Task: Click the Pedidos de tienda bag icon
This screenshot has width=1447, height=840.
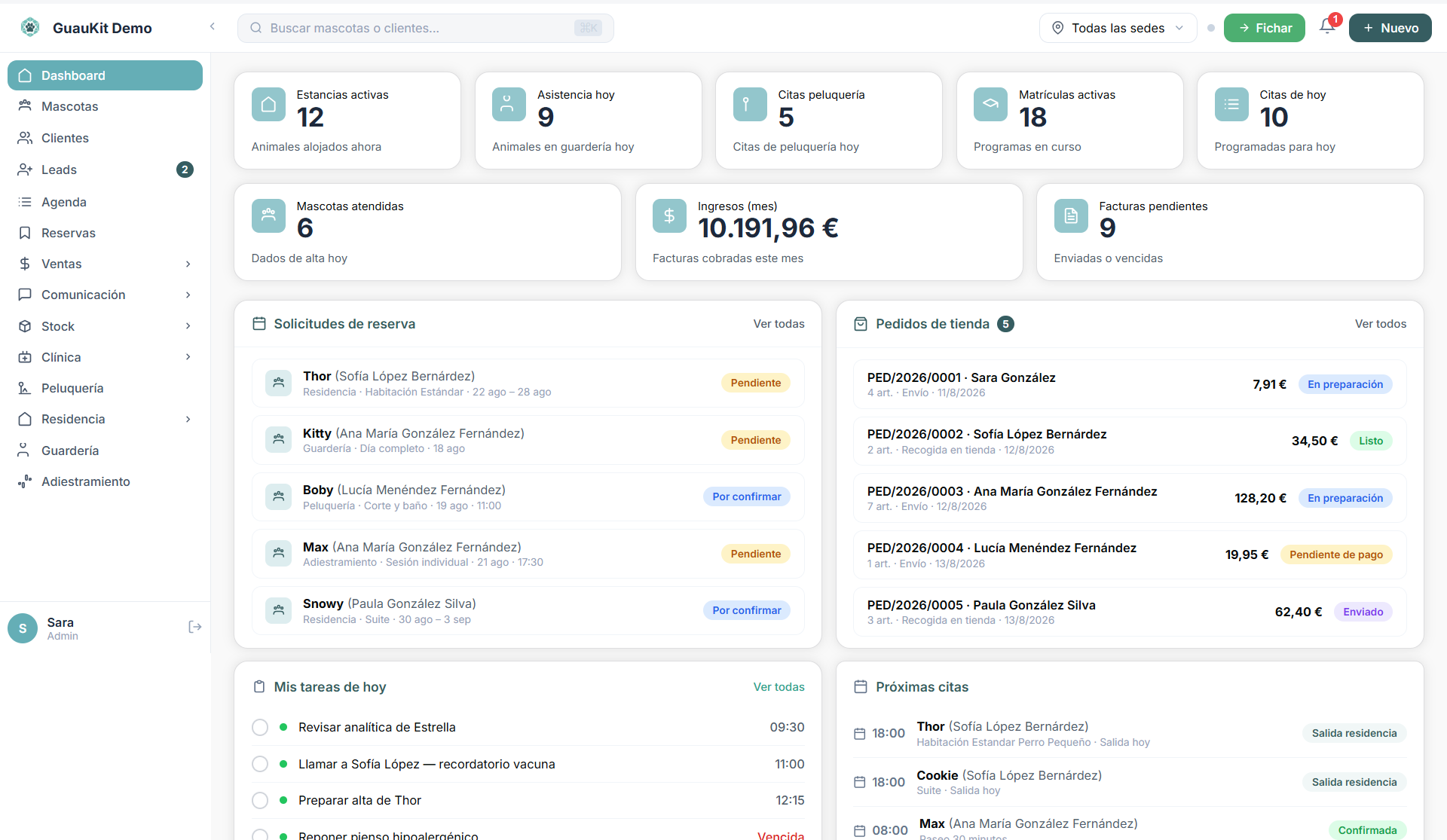Action: click(861, 324)
